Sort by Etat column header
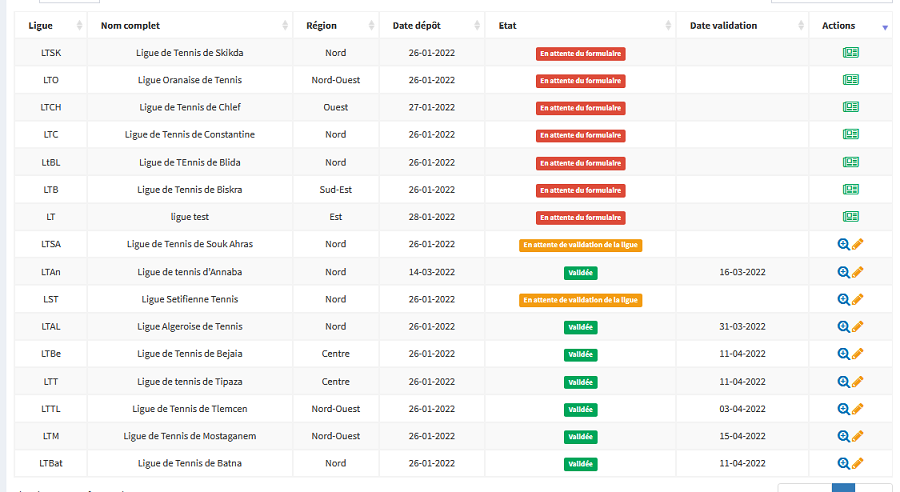The height and width of the screenshot is (492, 900). (x=580, y=25)
